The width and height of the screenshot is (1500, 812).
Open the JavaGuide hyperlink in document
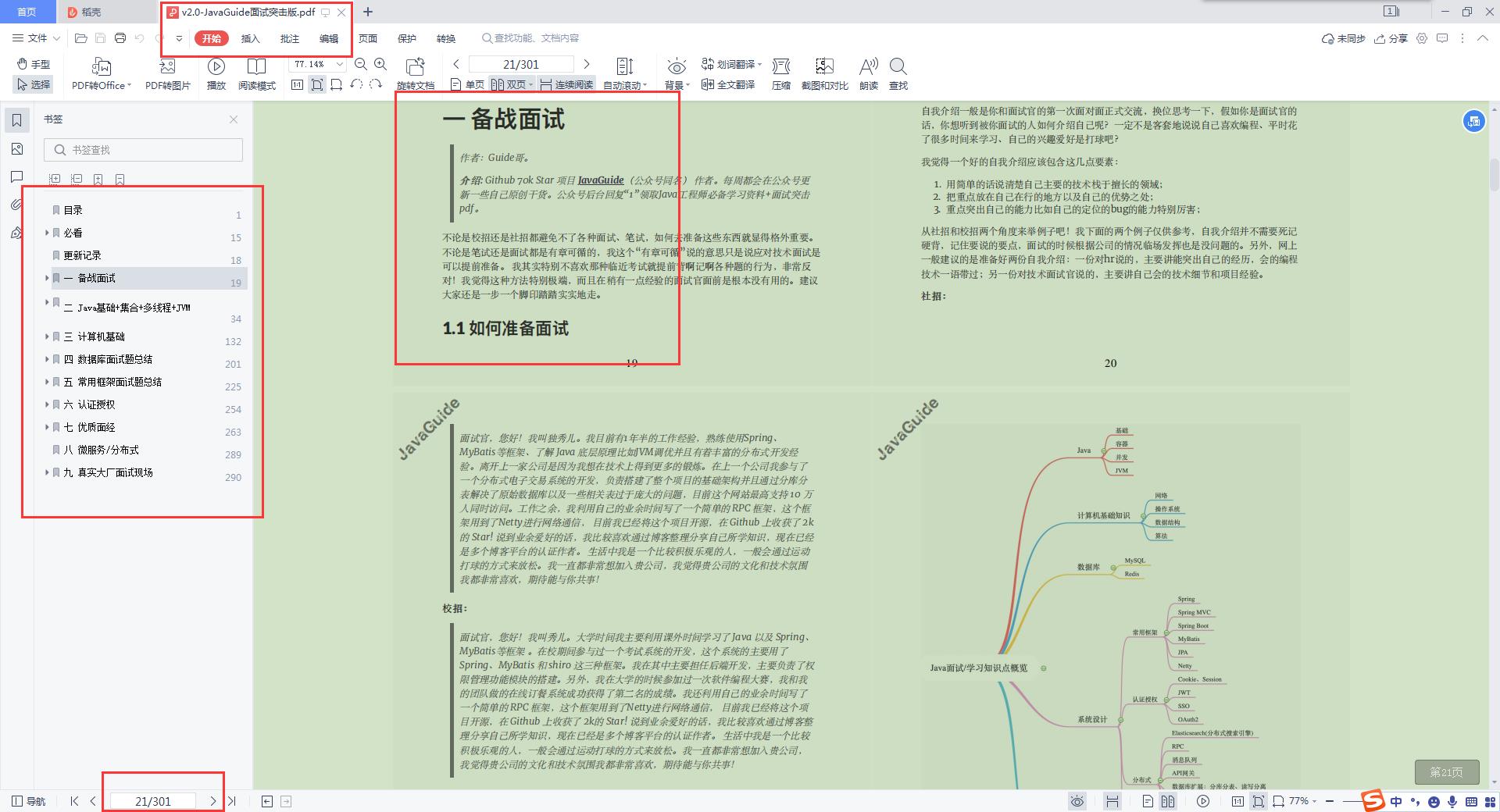pyautogui.click(x=601, y=180)
